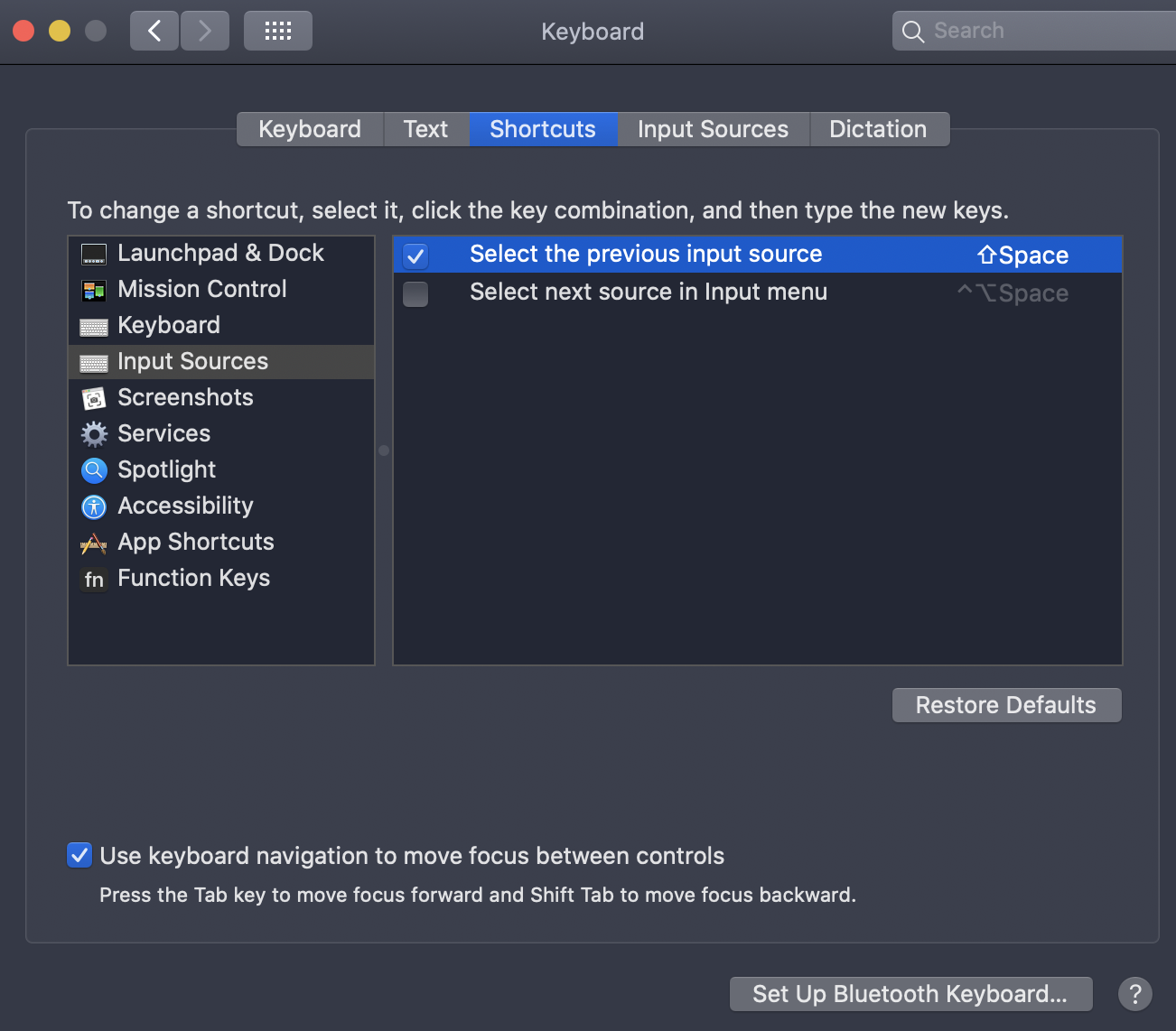Viewport: 1176px width, 1031px height.
Task: Select the Mission Control icon
Action: pyautogui.click(x=94, y=290)
